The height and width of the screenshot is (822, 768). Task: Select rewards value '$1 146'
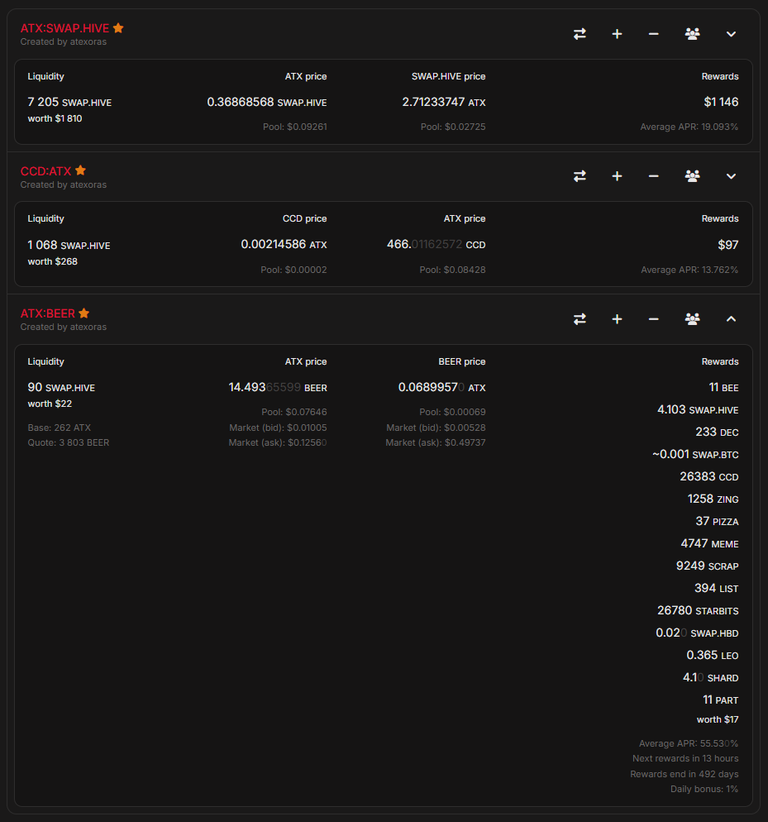tap(721, 102)
